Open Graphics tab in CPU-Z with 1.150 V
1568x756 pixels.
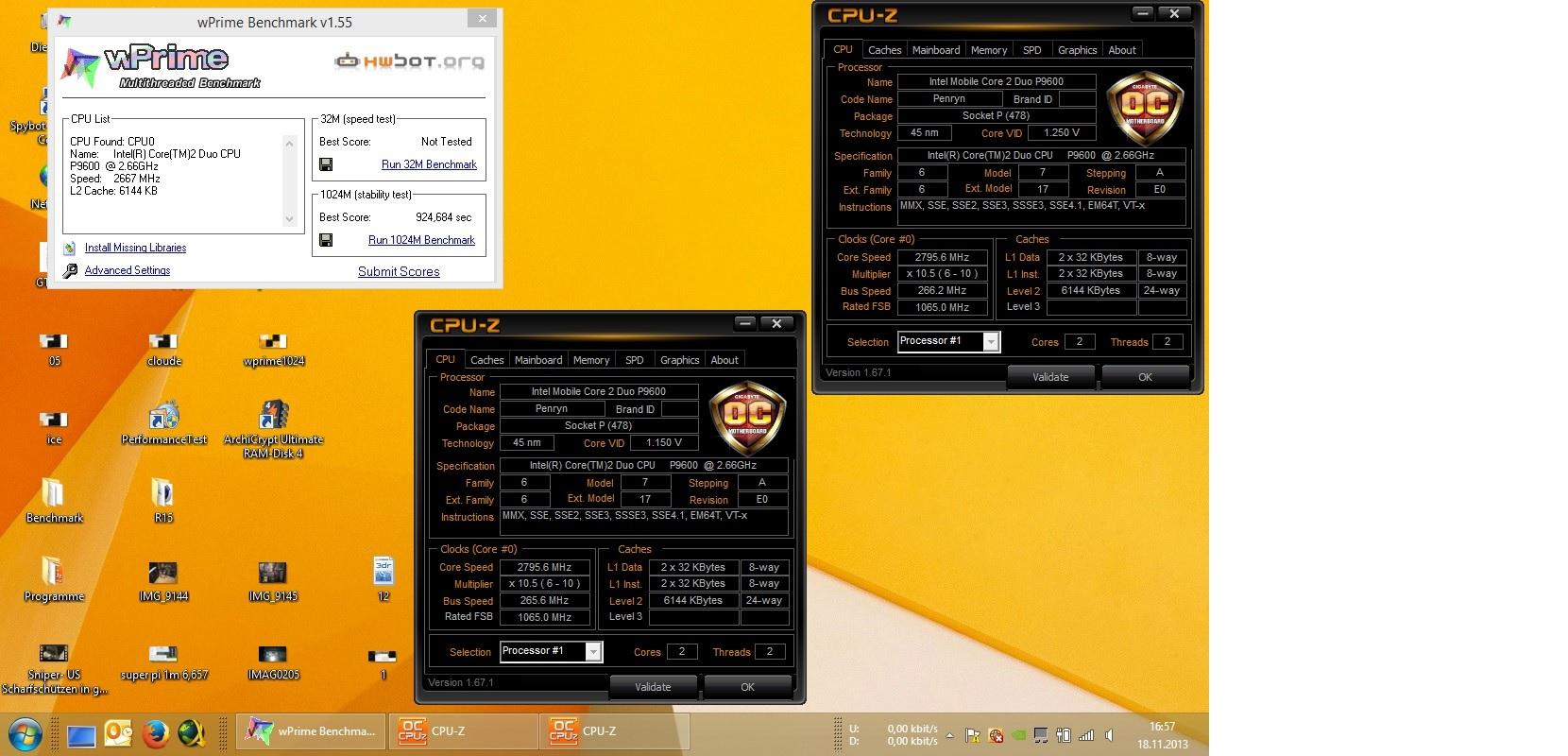click(x=679, y=360)
